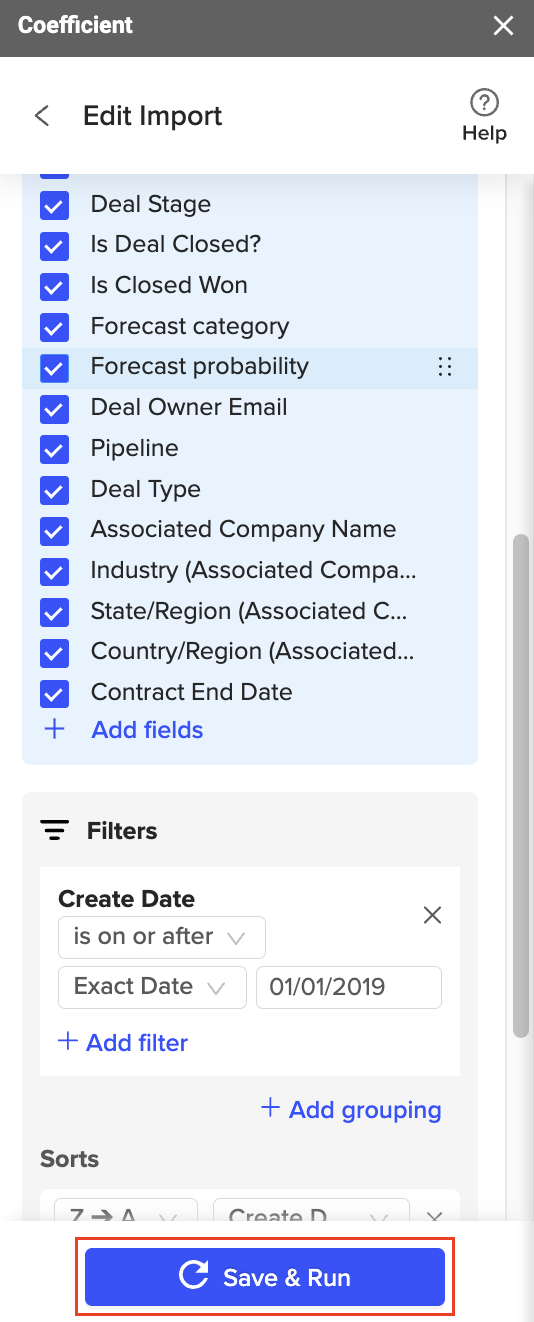534x1322 pixels.
Task: Uncheck the Pipeline field checkbox
Action: [54, 449]
